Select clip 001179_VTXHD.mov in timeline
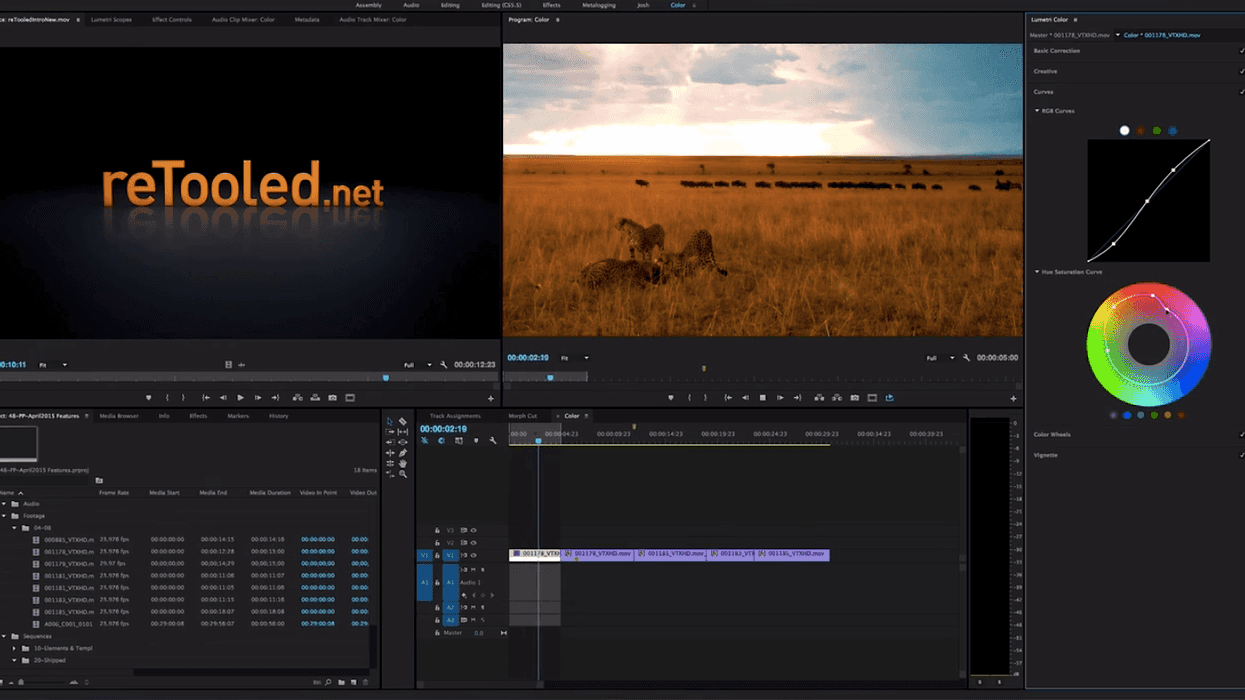The width and height of the screenshot is (1245, 700). click(597, 554)
